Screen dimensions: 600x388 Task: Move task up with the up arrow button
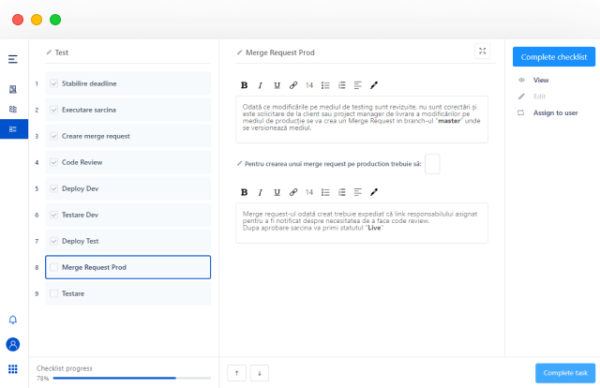pos(236,373)
